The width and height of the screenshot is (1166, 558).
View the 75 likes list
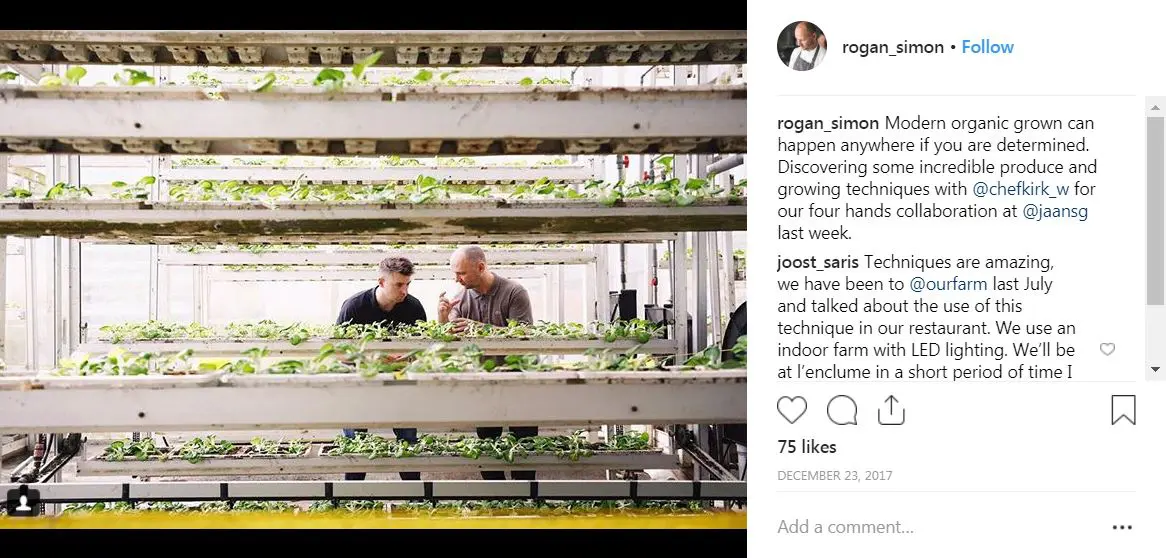807,447
